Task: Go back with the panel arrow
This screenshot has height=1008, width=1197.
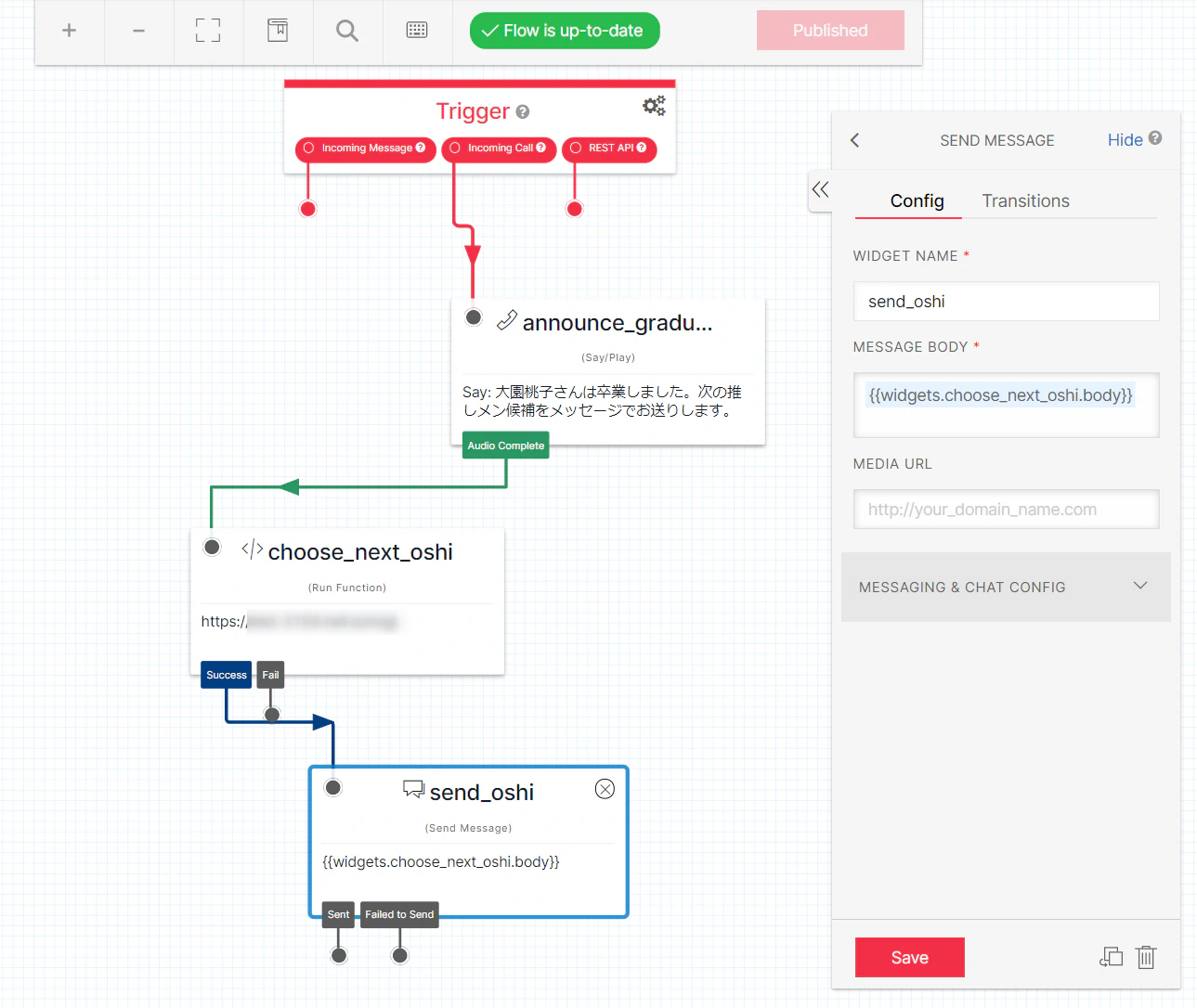Action: 855,140
